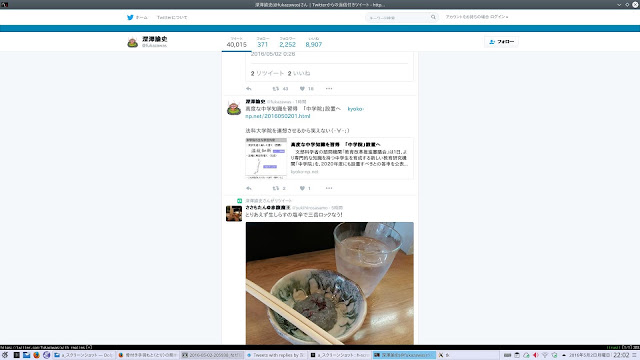Open the window menu icon in title bar
This screenshot has width=640, height=360.
(x=5, y=4)
